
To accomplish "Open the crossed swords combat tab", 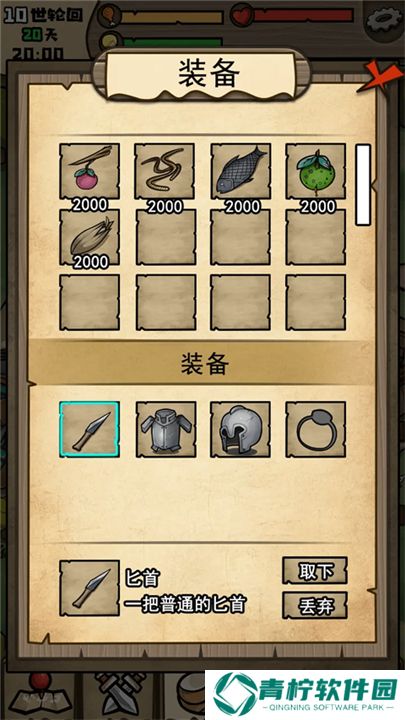I will click(122, 694).
